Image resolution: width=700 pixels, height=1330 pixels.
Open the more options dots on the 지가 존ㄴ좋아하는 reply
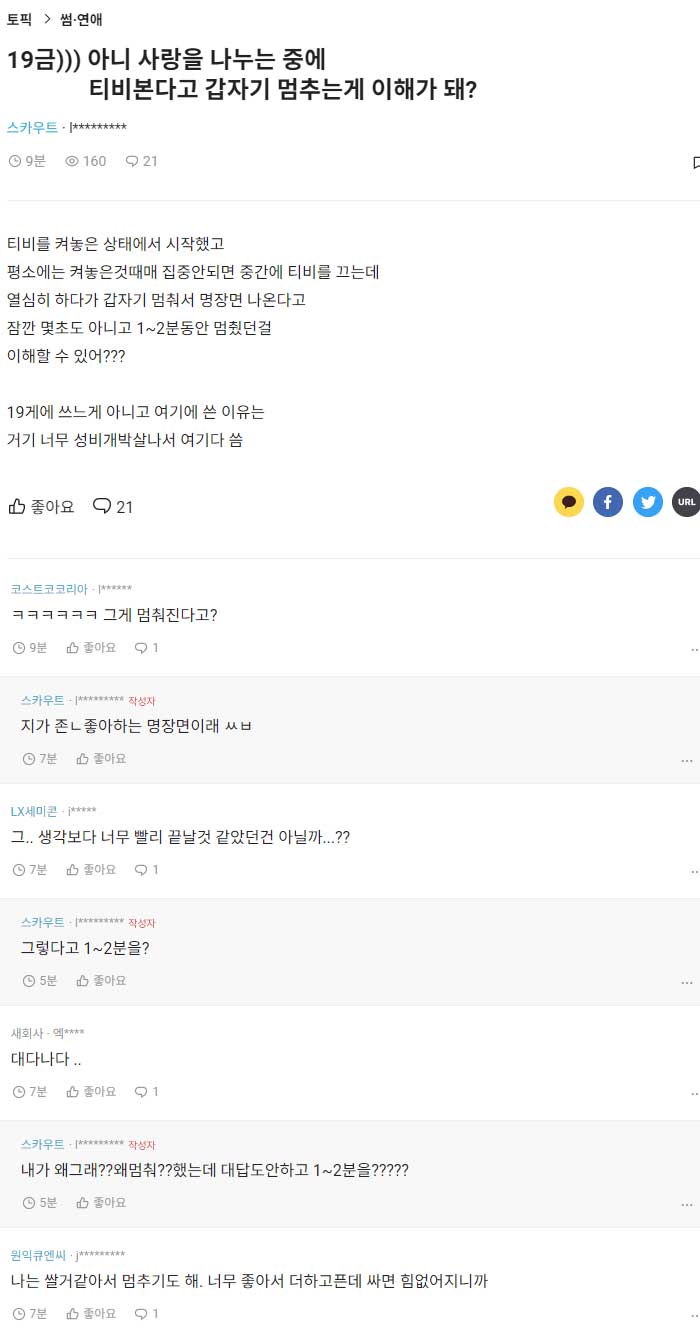click(x=686, y=760)
